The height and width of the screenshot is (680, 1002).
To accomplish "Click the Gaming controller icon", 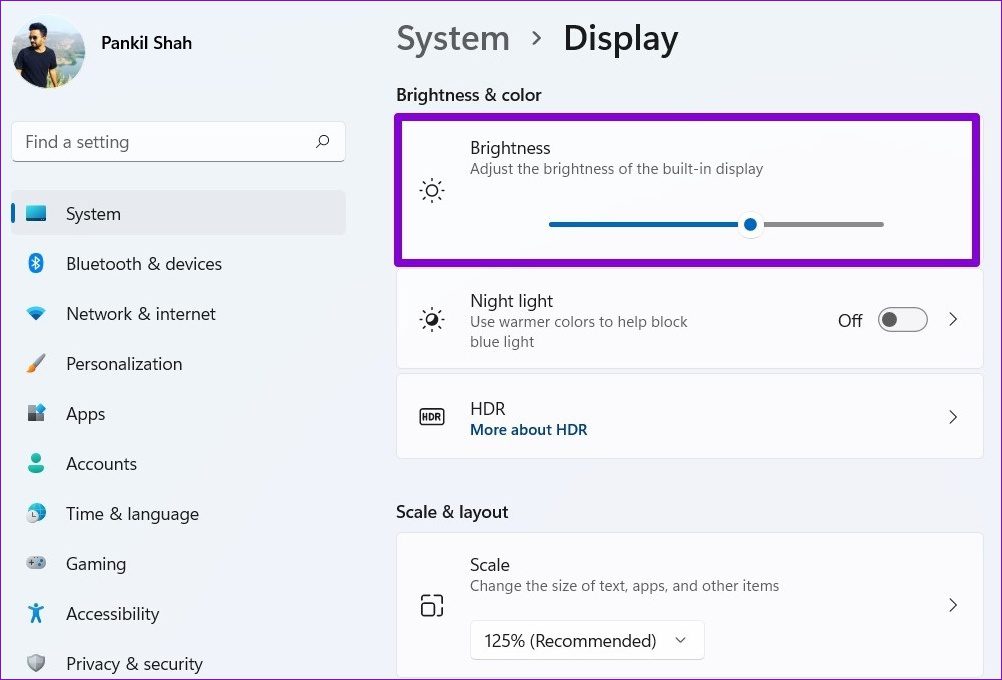I will click(x=36, y=564).
